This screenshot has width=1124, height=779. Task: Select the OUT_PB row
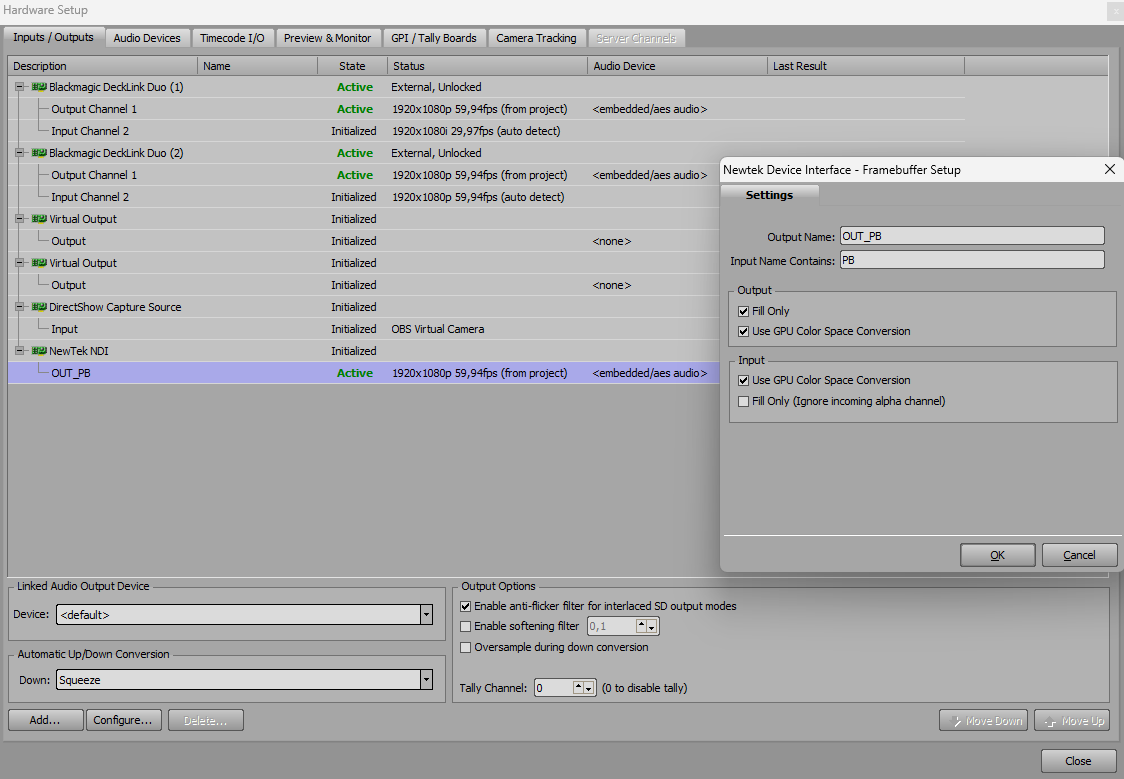tap(363, 373)
